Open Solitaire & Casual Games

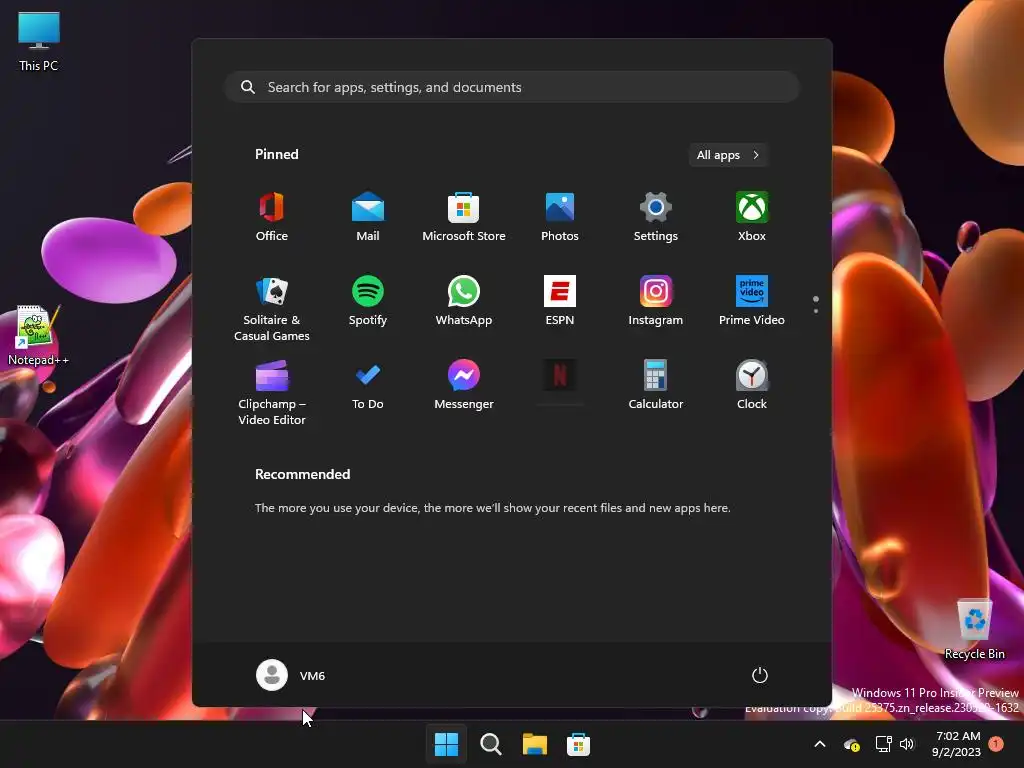point(272,308)
